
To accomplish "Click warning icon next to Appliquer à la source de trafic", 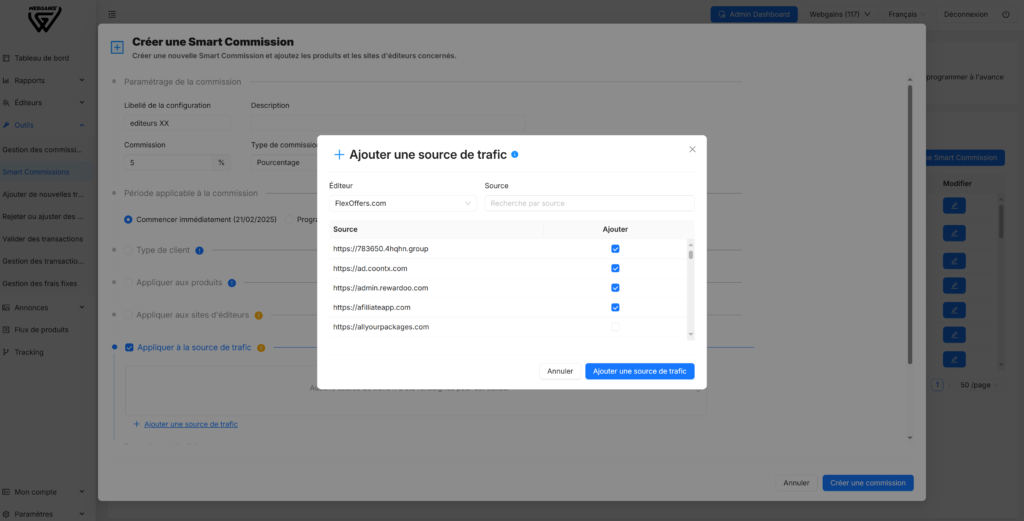I will 261,348.
